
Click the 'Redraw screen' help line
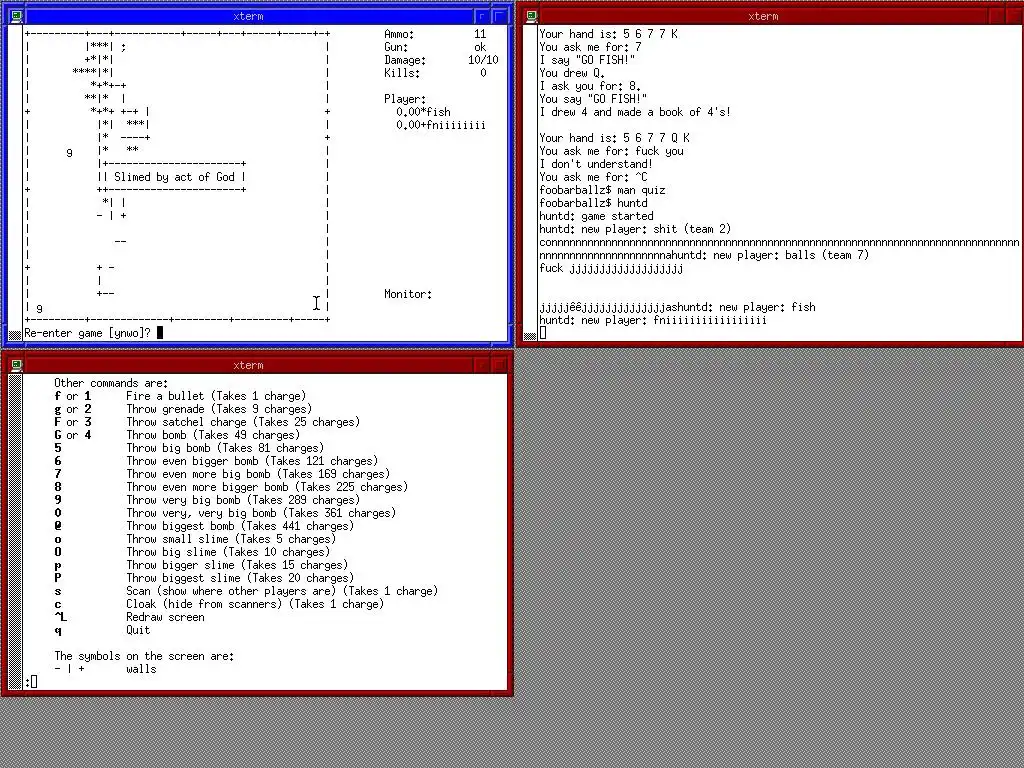[x=165, y=617]
